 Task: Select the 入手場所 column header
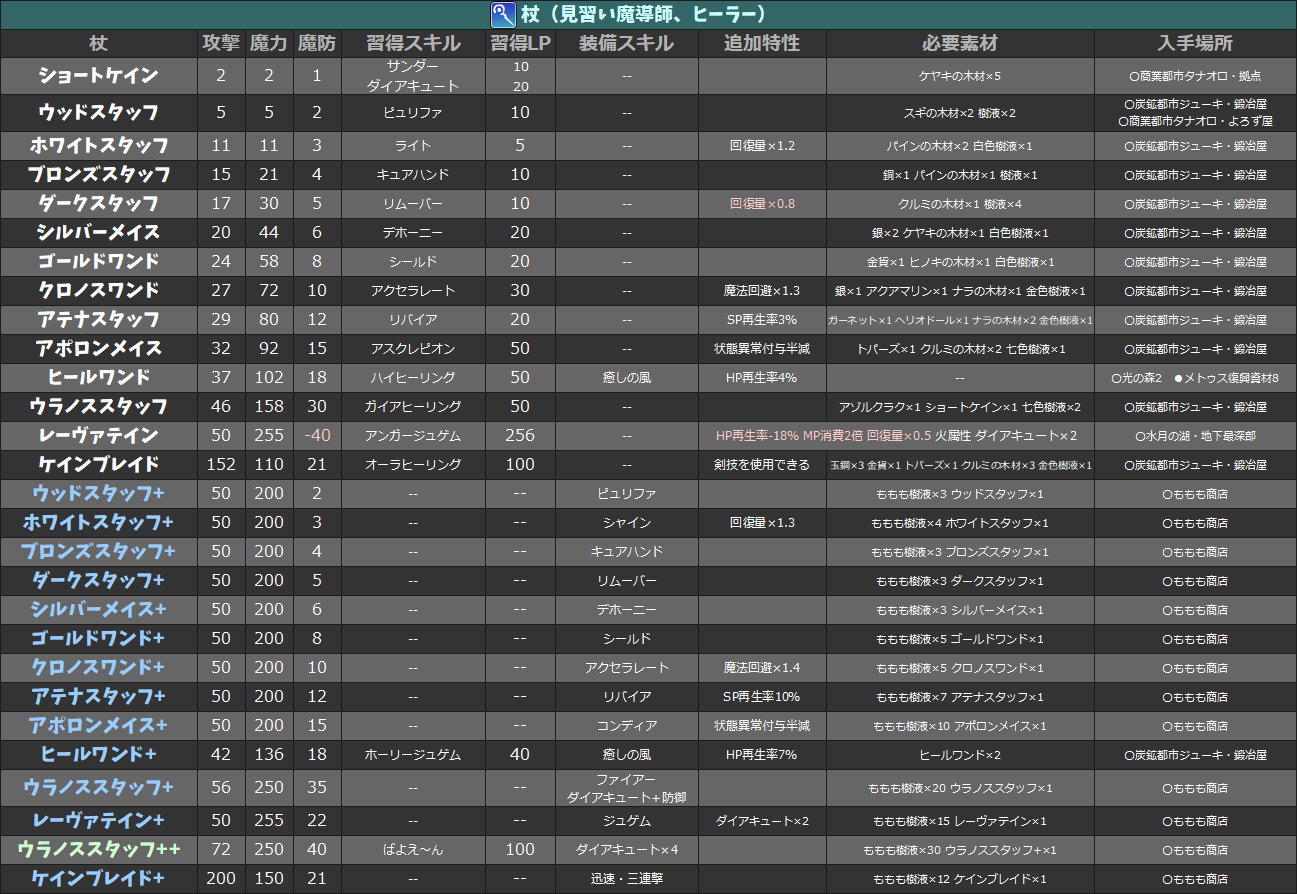click(x=1195, y=44)
